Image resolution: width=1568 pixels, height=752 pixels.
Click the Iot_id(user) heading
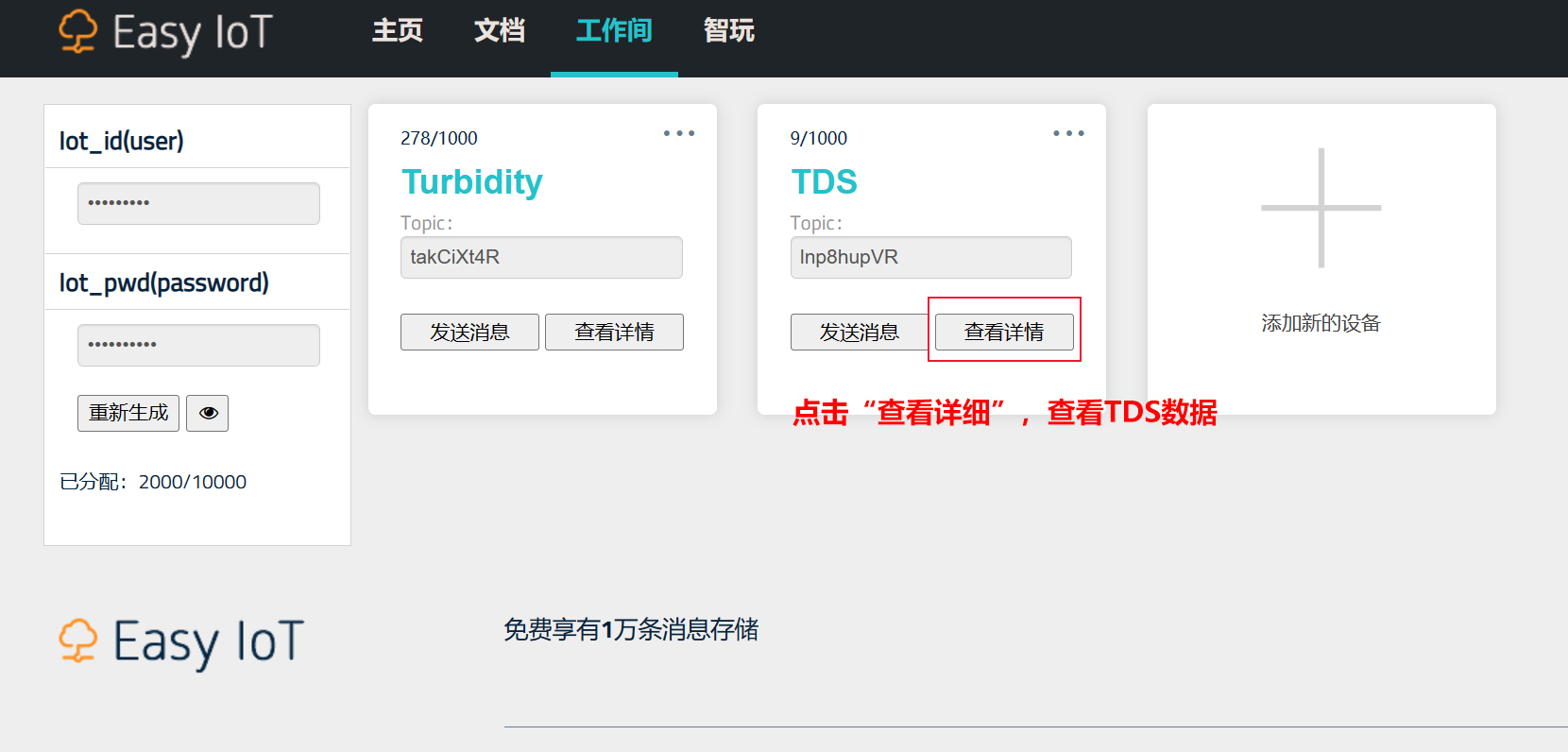click(x=122, y=141)
